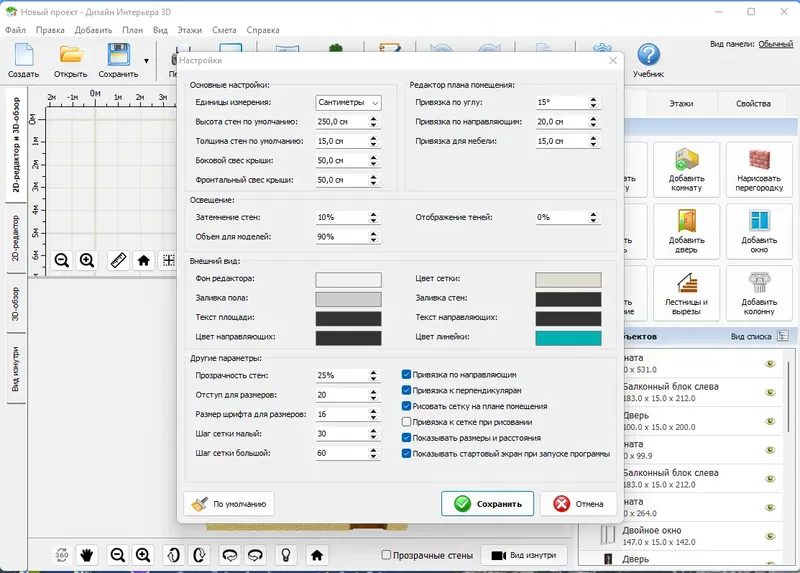Open the Справка menu

point(263,30)
